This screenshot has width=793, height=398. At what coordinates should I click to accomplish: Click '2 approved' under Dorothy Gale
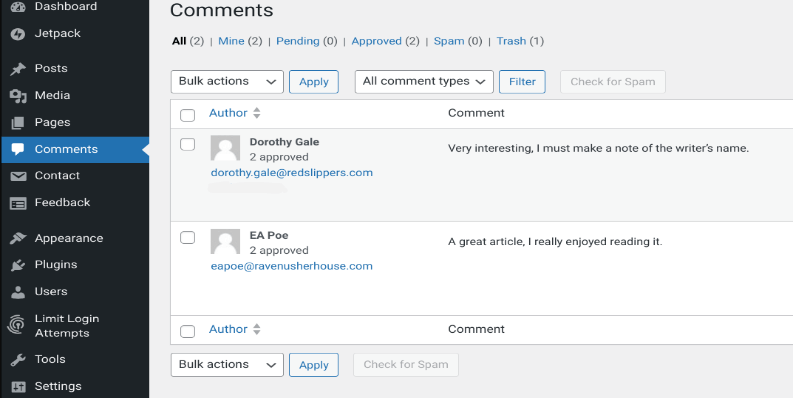coord(279,157)
